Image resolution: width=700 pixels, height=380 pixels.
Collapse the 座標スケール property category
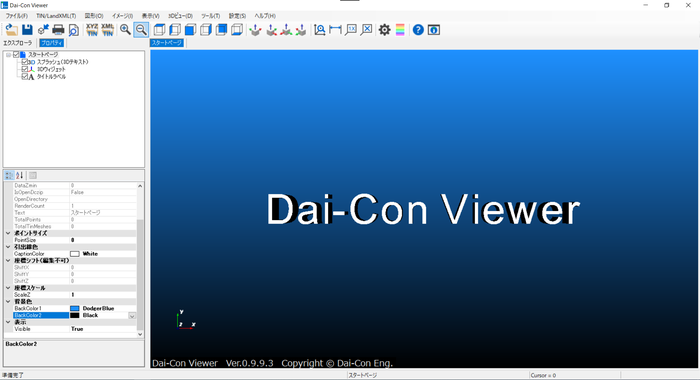8,288
